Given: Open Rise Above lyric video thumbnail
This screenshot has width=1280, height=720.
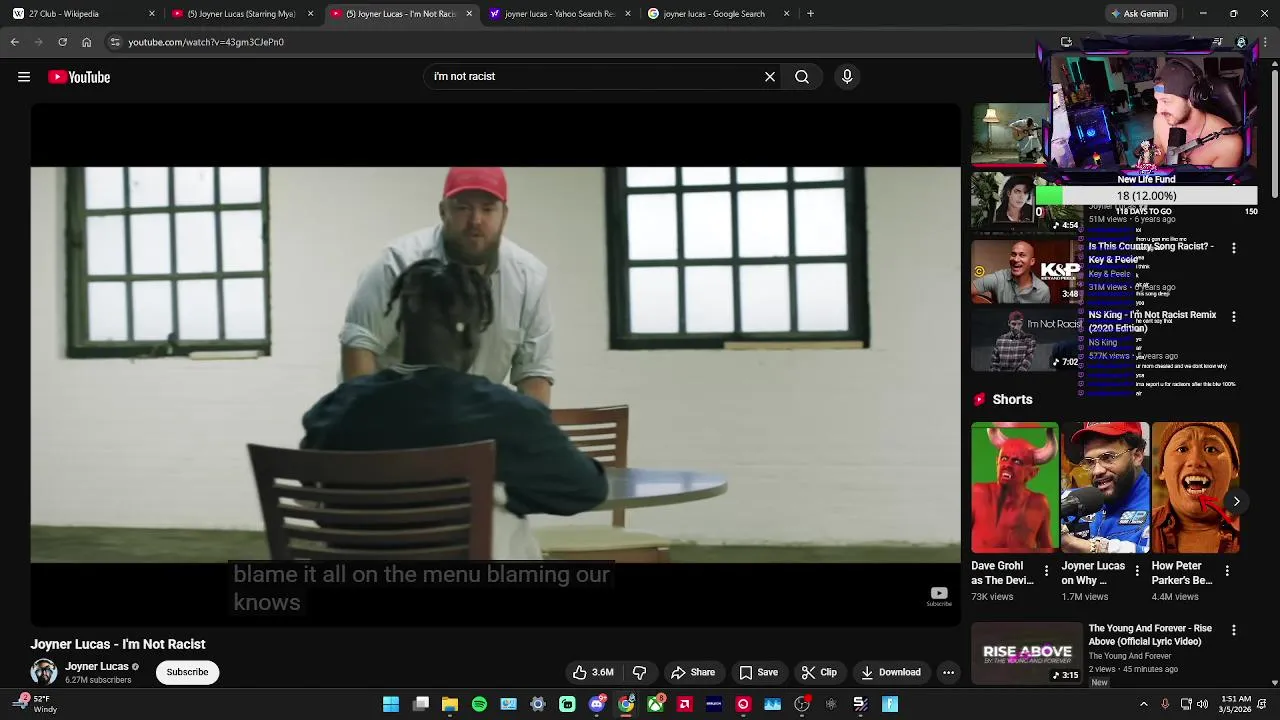Looking at the screenshot, I should pyautogui.click(x=1027, y=653).
